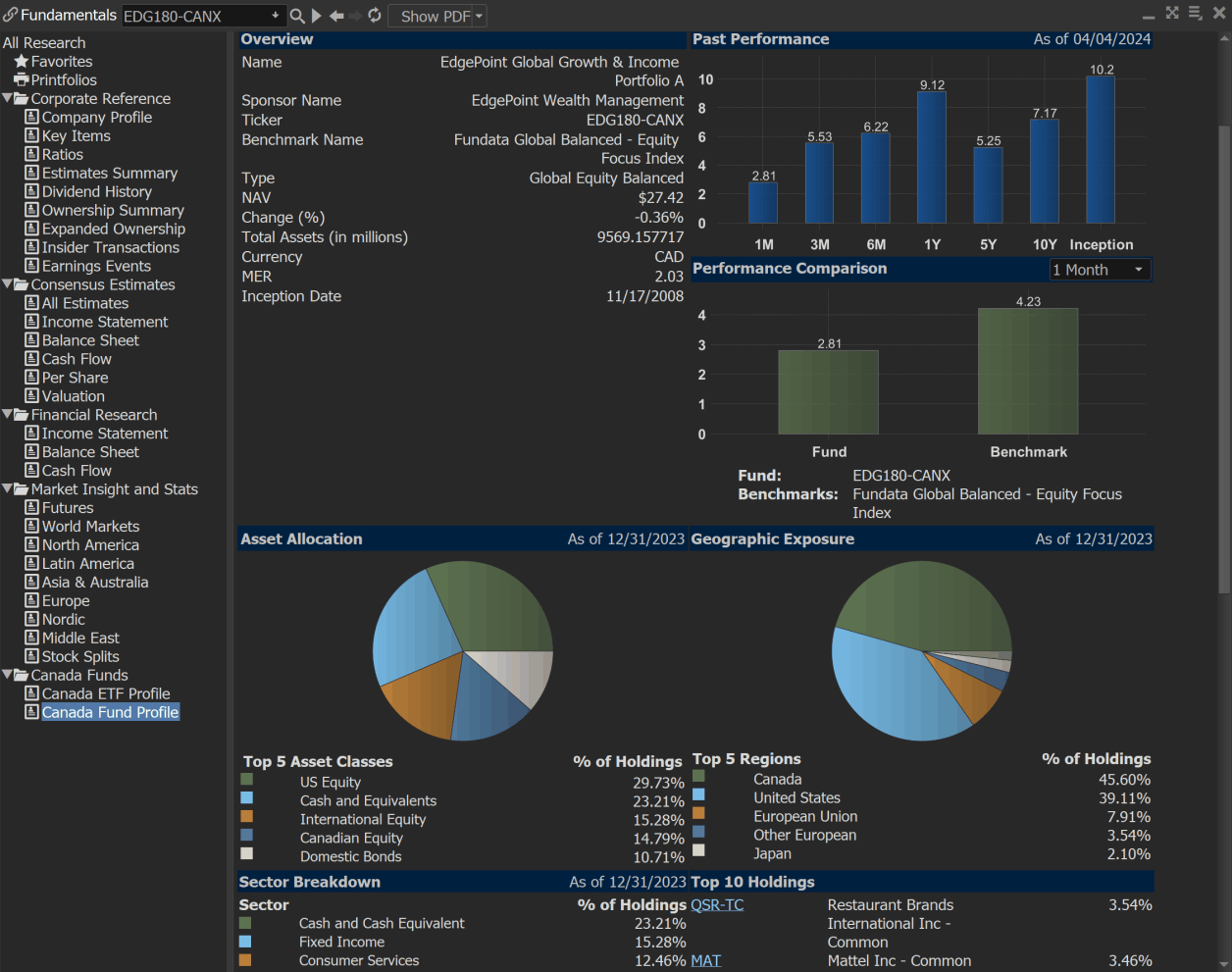Select Ratios under Corporate Reference
Image resolution: width=1232 pixels, height=972 pixels.
[62, 154]
